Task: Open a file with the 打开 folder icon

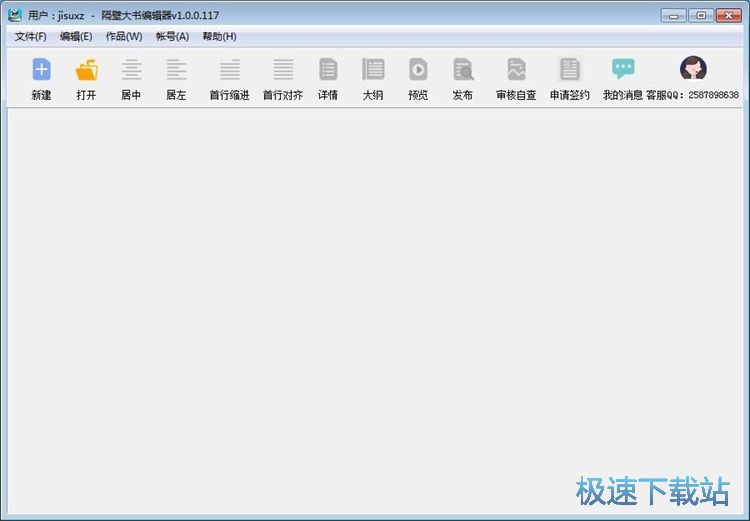Action: (x=87, y=70)
